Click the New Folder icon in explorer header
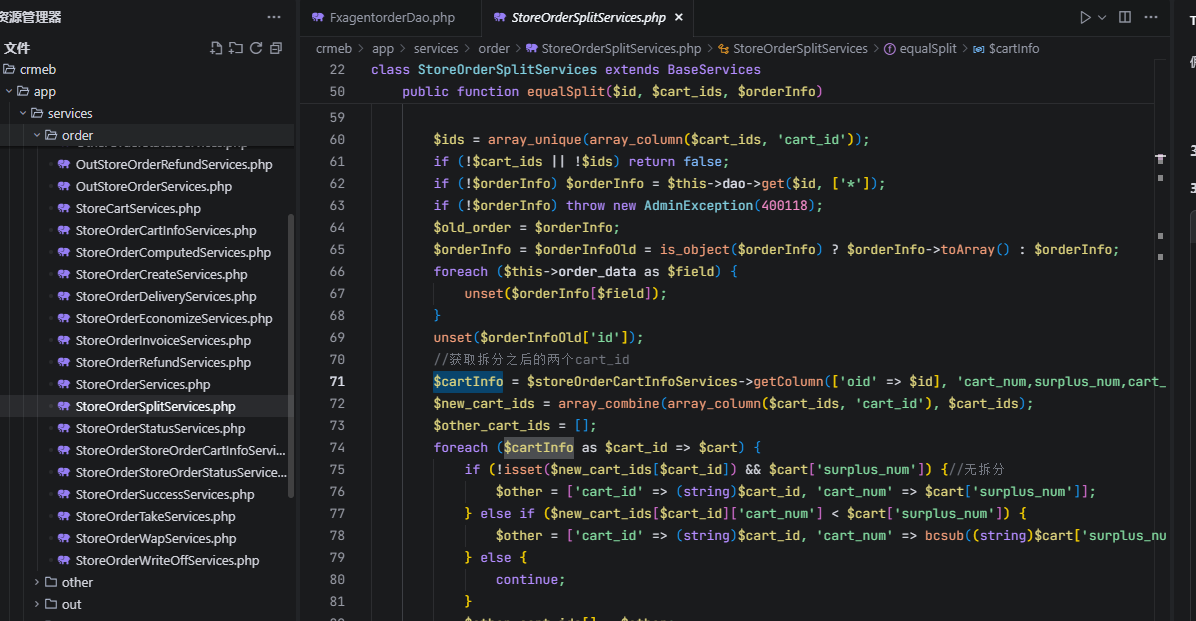 coord(236,48)
